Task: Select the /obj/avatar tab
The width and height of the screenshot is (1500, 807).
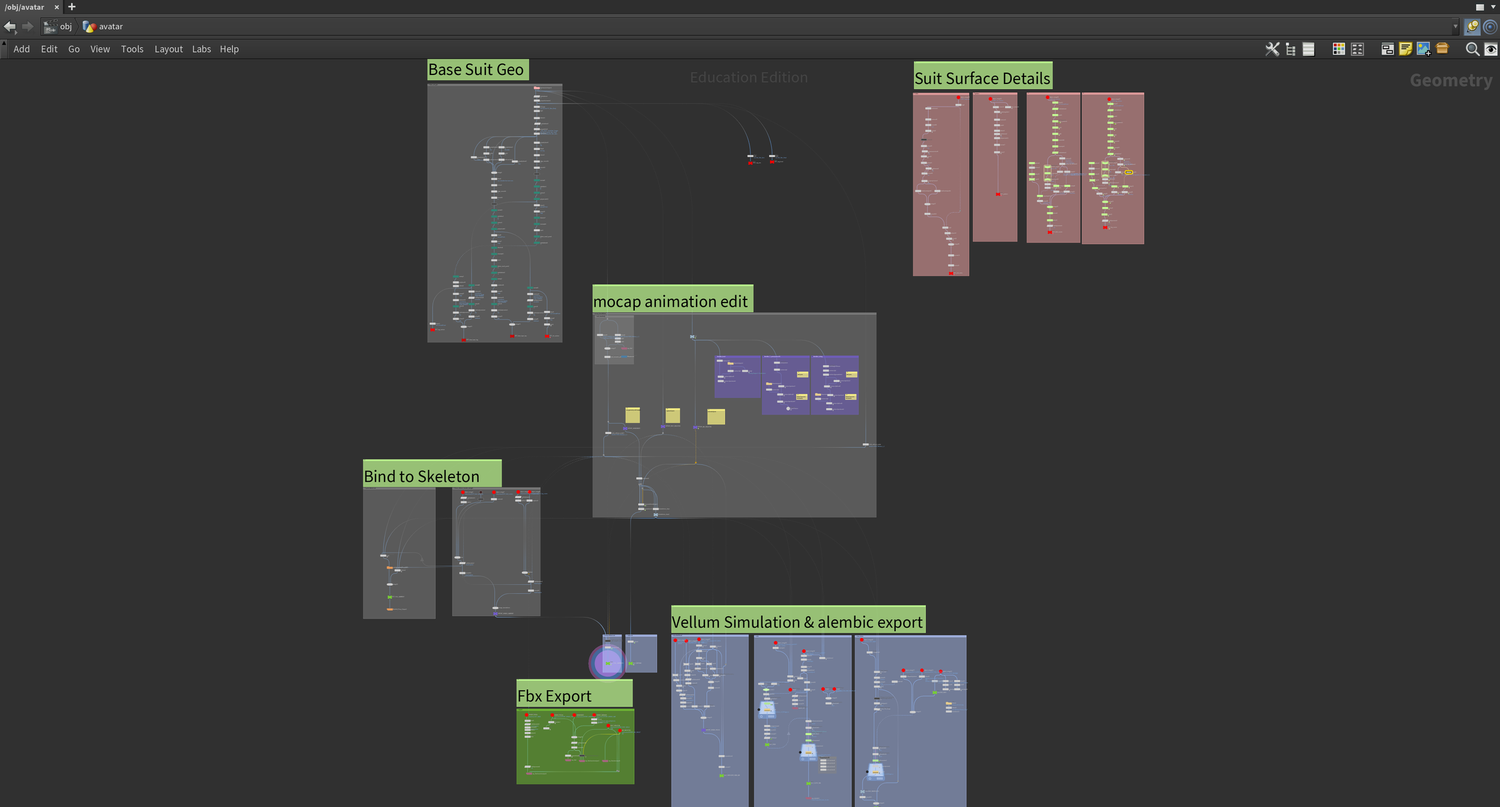Action: tap(25, 7)
